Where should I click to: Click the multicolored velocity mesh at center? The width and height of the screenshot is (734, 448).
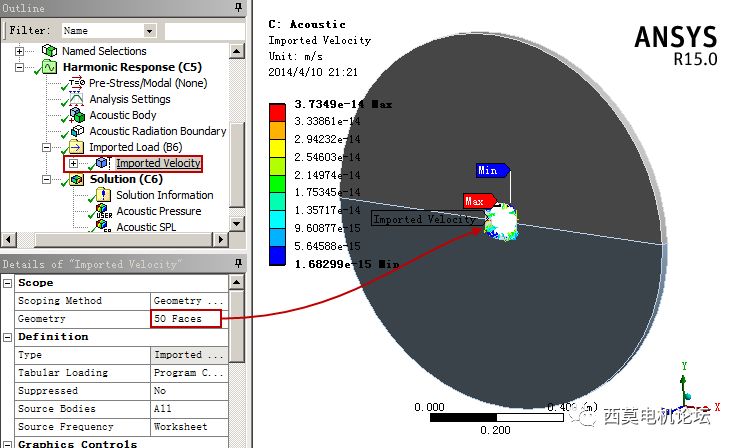pos(501,221)
